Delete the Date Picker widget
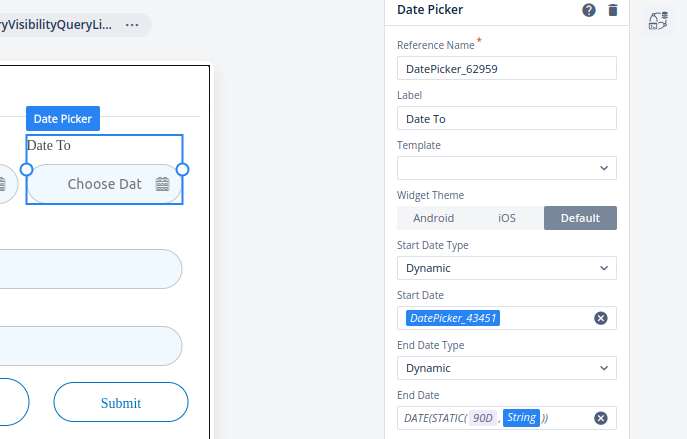The height and width of the screenshot is (439, 687). pyautogui.click(x=613, y=11)
